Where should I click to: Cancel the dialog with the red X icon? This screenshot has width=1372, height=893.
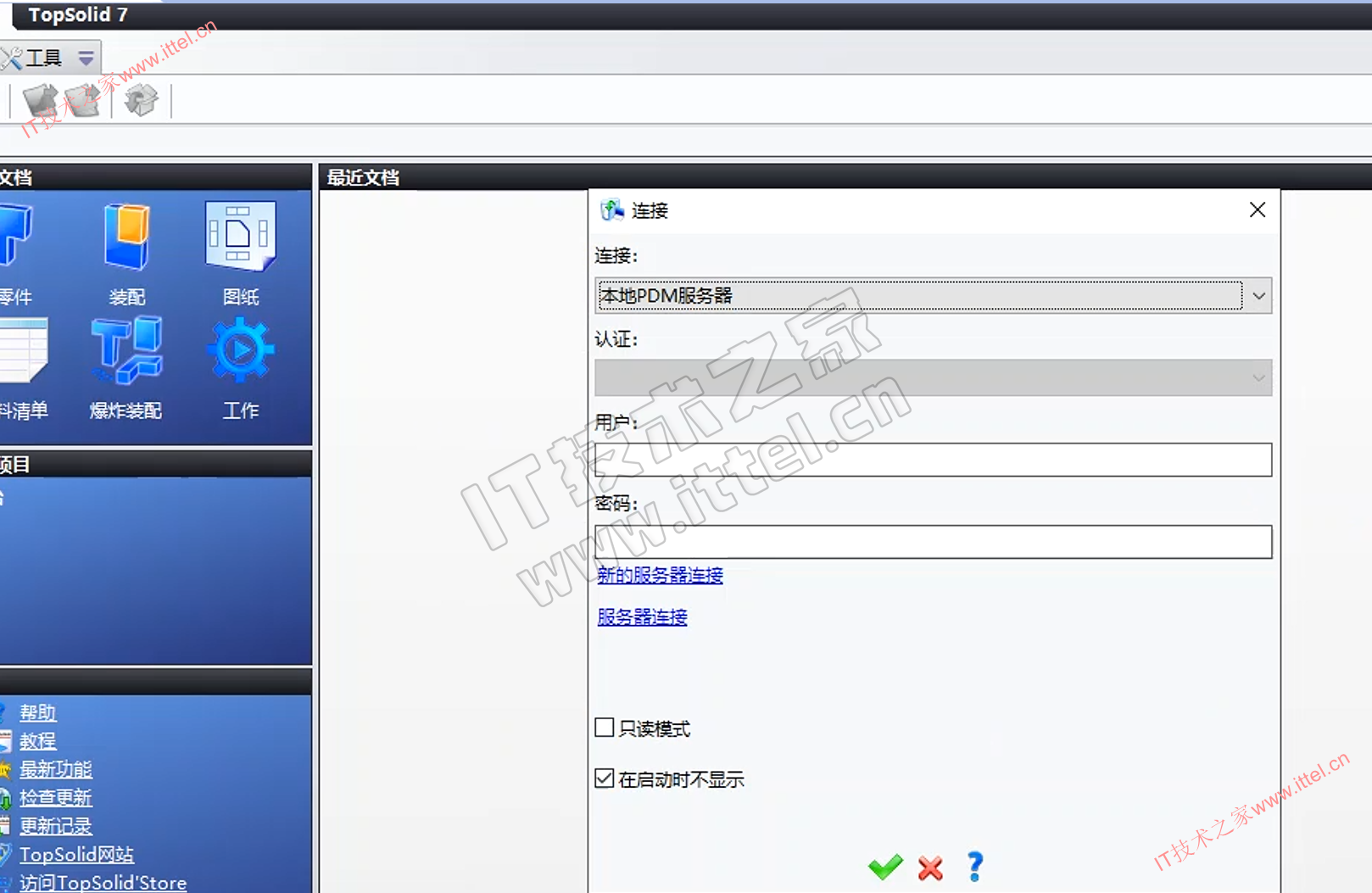click(930, 868)
